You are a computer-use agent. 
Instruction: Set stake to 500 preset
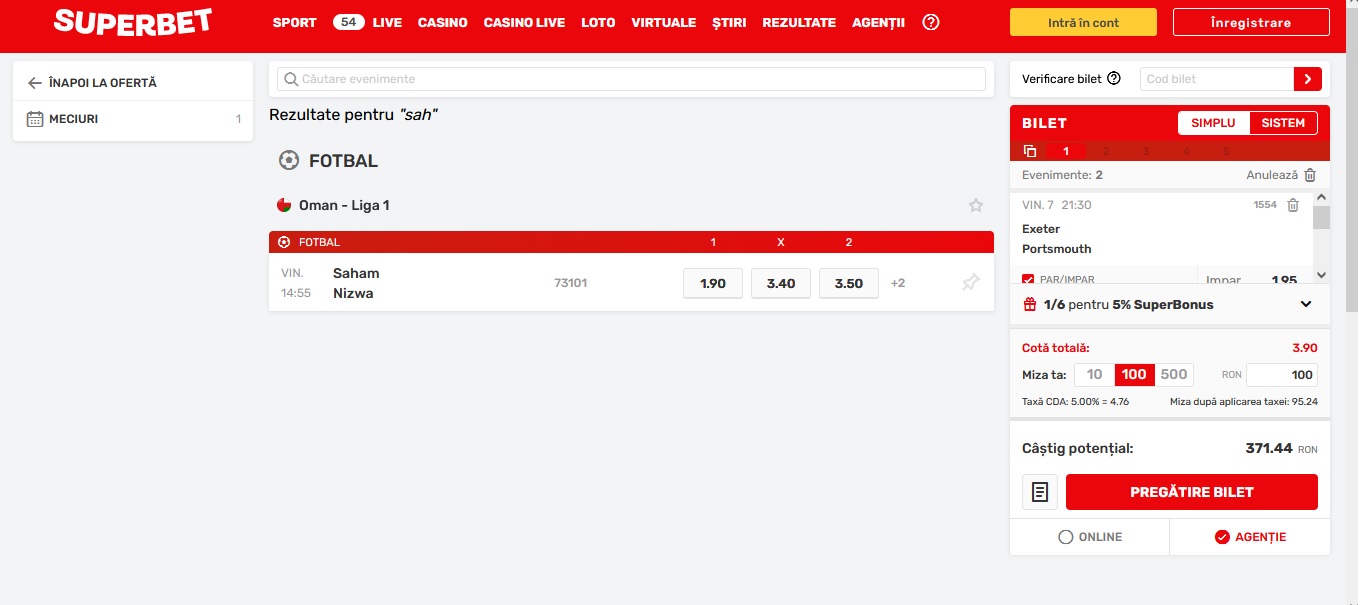coord(1174,375)
